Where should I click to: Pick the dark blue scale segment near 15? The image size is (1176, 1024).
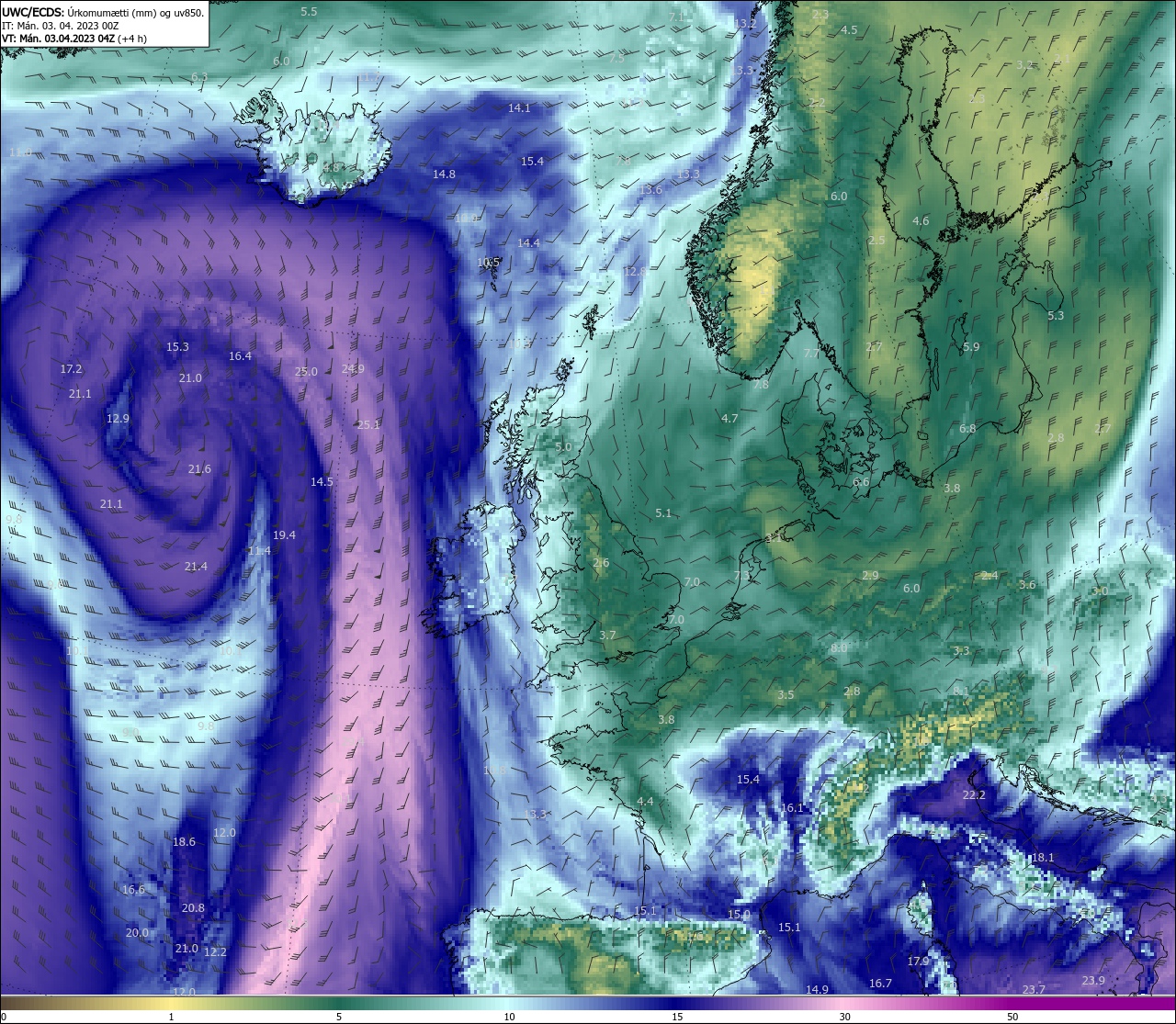pos(677,1003)
